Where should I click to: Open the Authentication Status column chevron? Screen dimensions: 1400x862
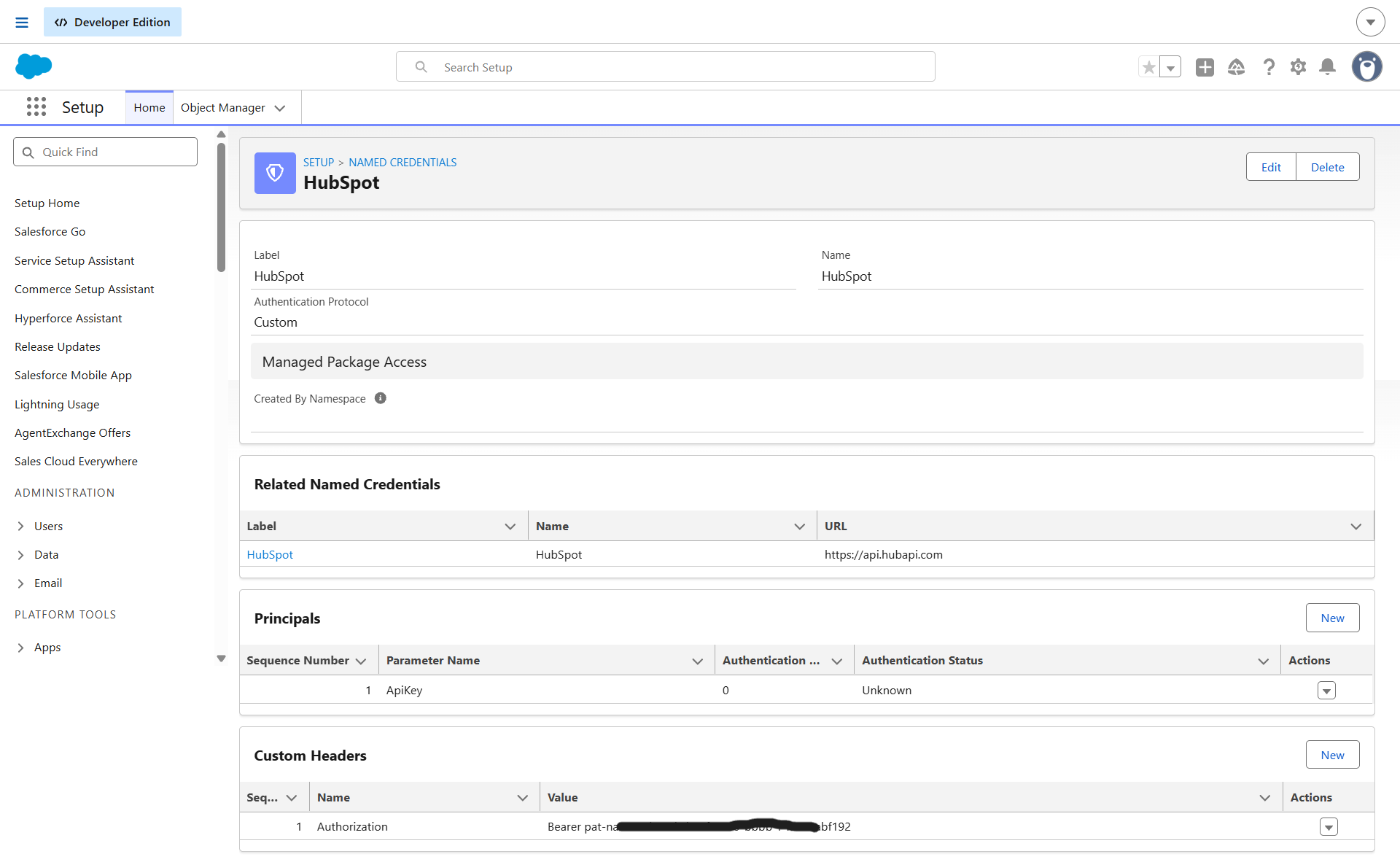pyautogui.click(x=1264, y=661)
